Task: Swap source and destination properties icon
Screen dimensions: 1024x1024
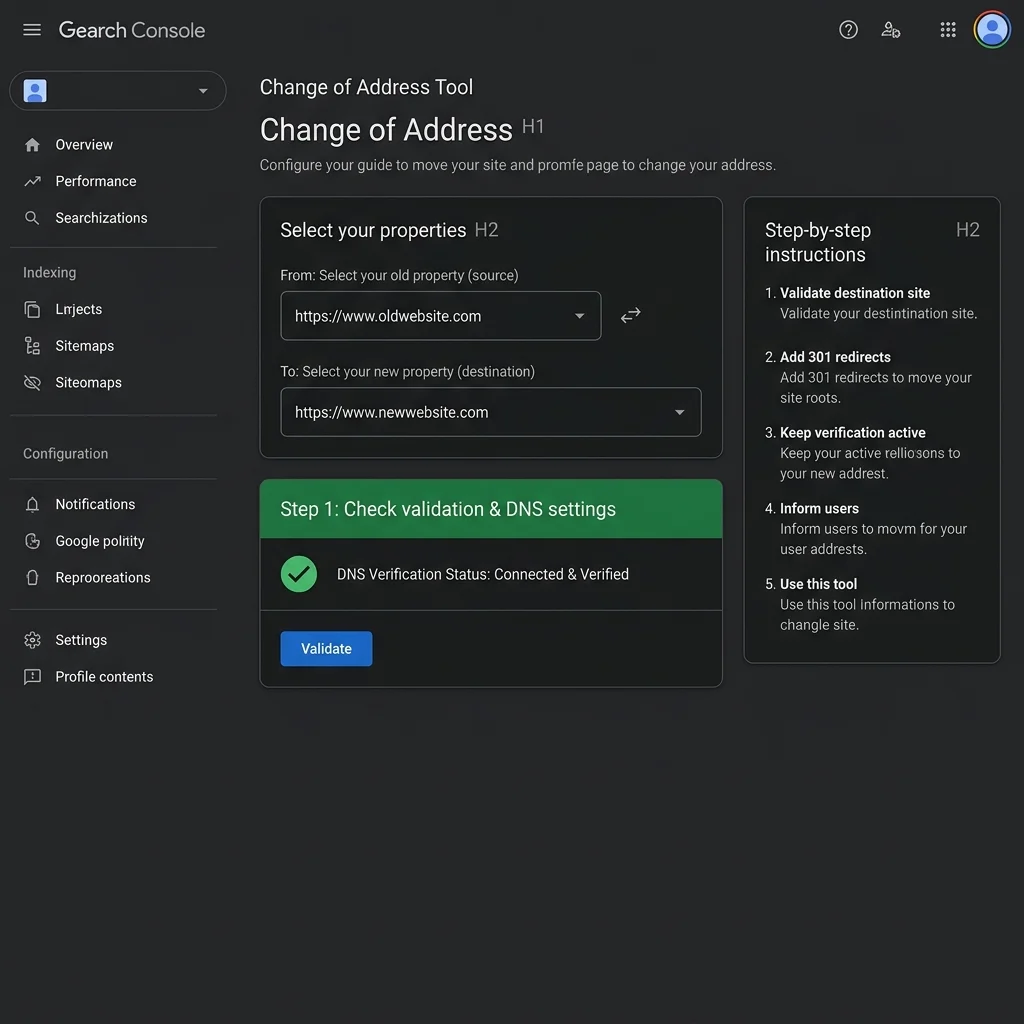Action: 630,315
